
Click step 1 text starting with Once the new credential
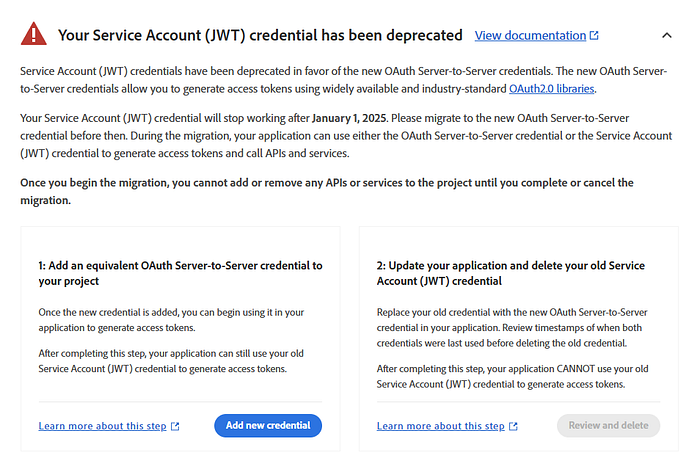click(x=170, y=320)
